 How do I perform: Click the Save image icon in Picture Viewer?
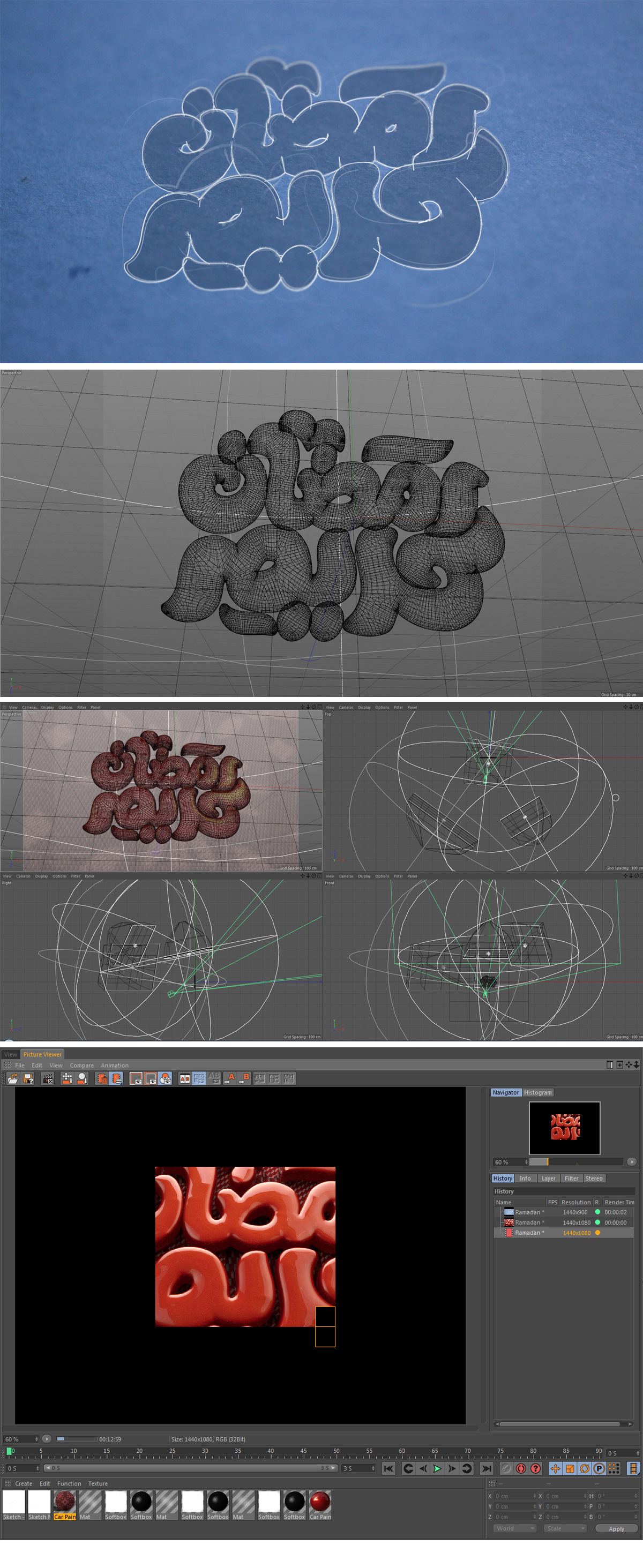click(28, 1078)
